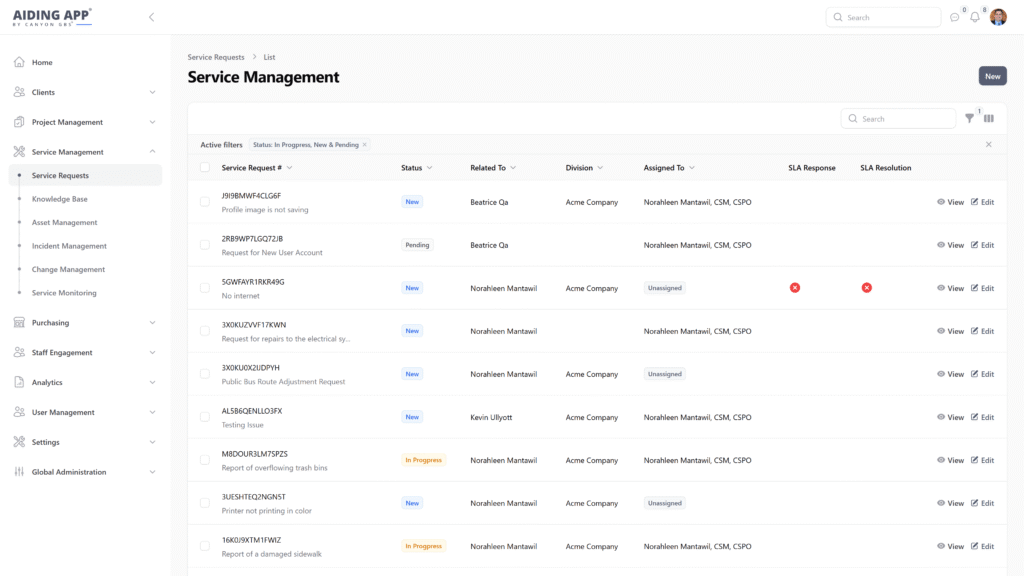Screen dimensions: 1024x576
Task: Open the filter funnel icon in table toolbar
Action: (x=969, y=119)
